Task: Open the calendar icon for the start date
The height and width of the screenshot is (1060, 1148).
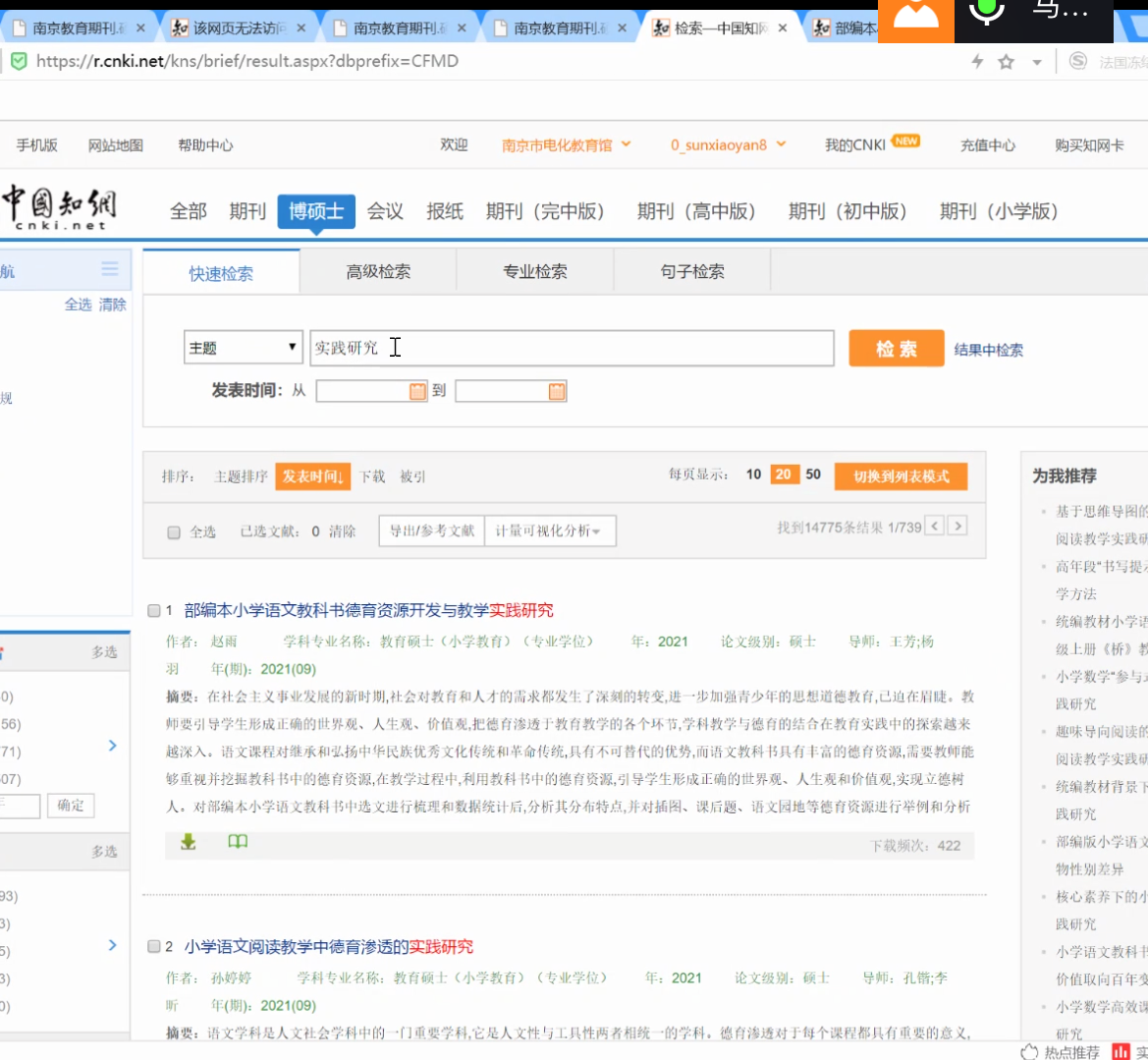Action: click(x=417, y=391)
